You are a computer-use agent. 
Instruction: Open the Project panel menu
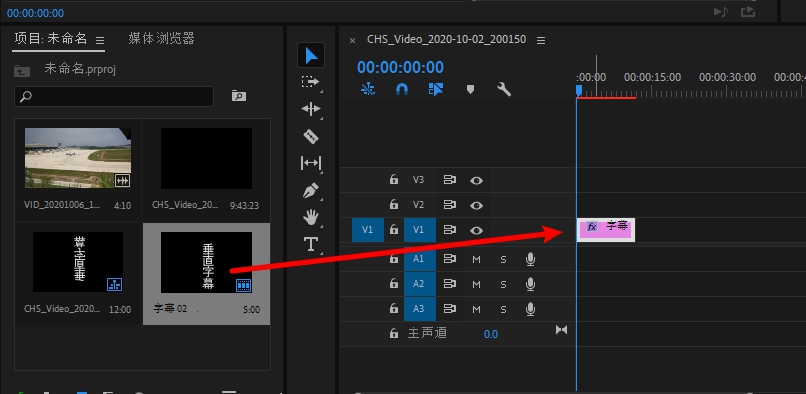coord(100,40)
